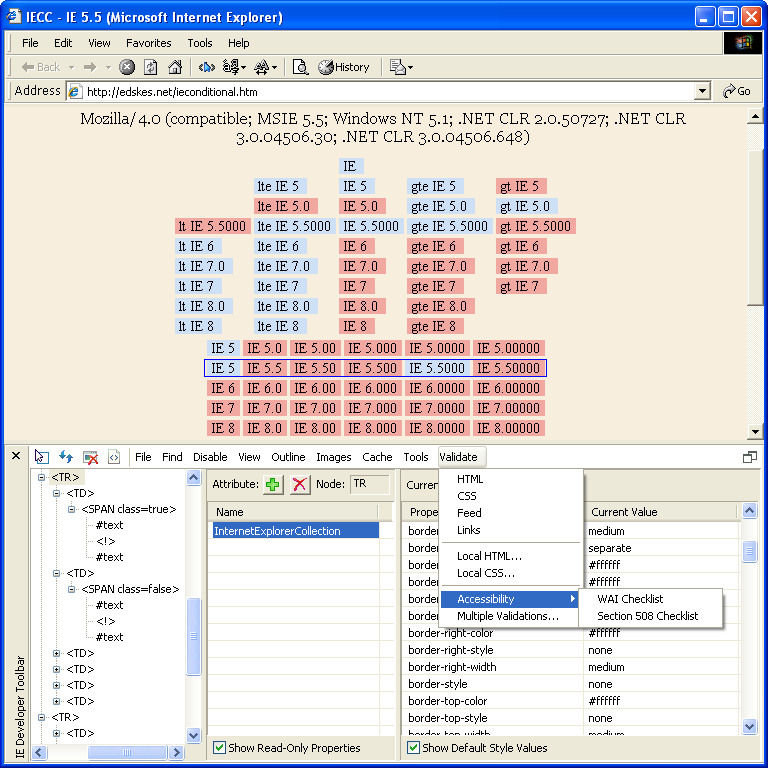The width and height of the screenshot is (768, 768).
Task: Toggle Show Default Style Values checkbox
Action: (414, 748)
